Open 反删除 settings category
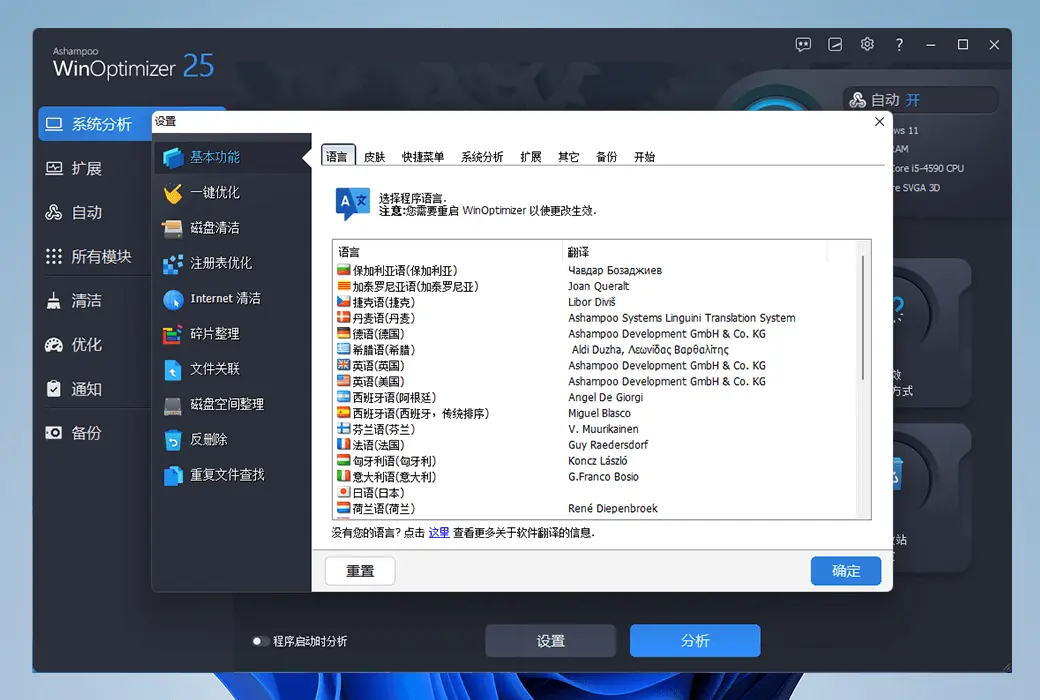Viewport: 1040px width, 700px height. coord(231,439)
